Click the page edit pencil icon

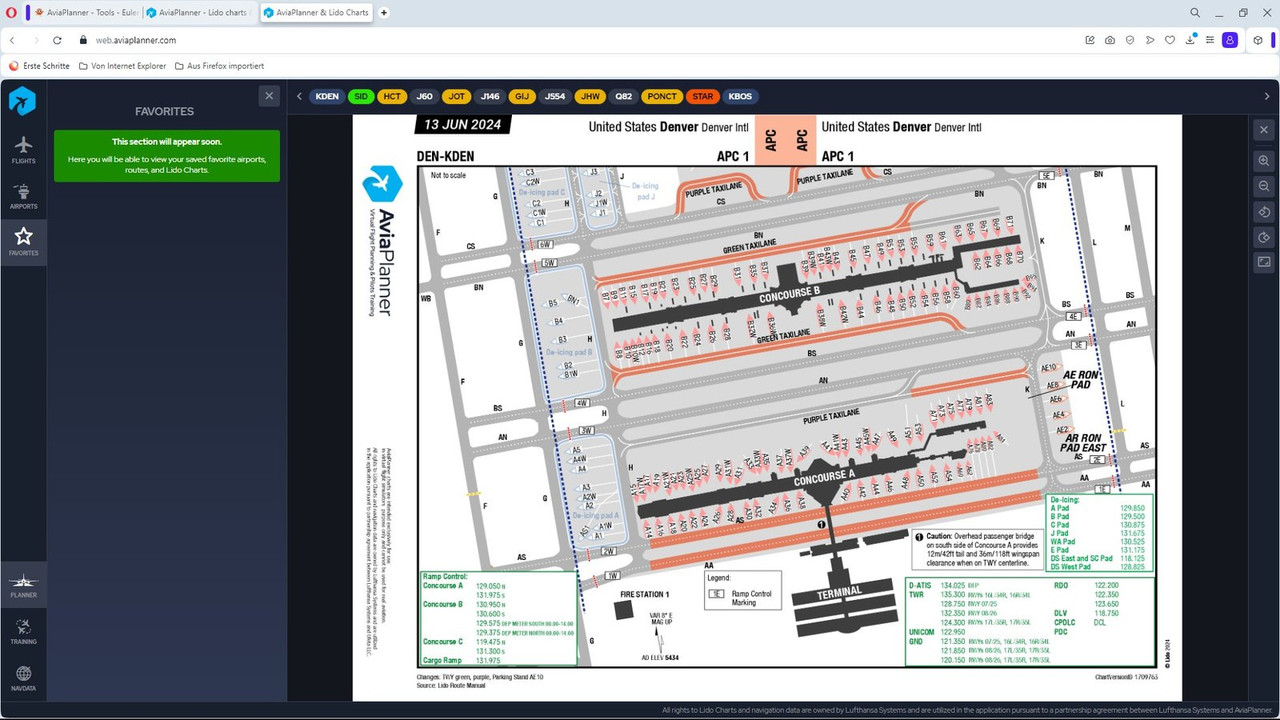point(1090,40)
